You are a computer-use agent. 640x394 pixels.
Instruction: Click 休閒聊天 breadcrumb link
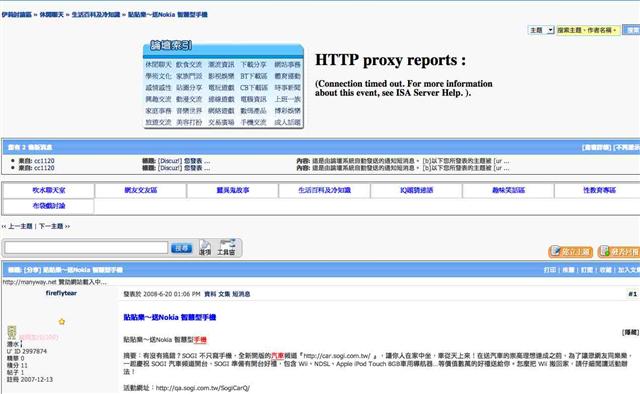51,15
